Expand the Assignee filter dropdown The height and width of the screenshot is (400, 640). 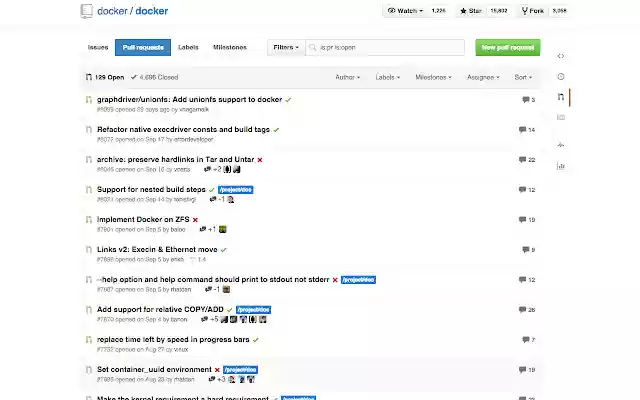483,77
